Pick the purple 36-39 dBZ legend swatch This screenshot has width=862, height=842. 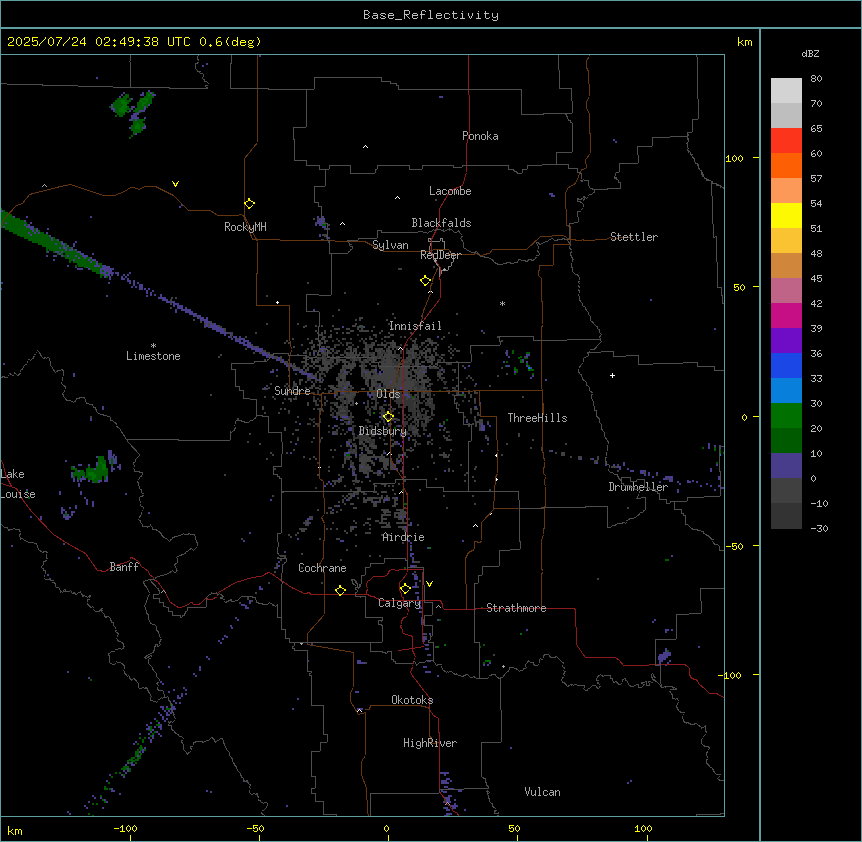pyautogui.click(x=786, y=341)
